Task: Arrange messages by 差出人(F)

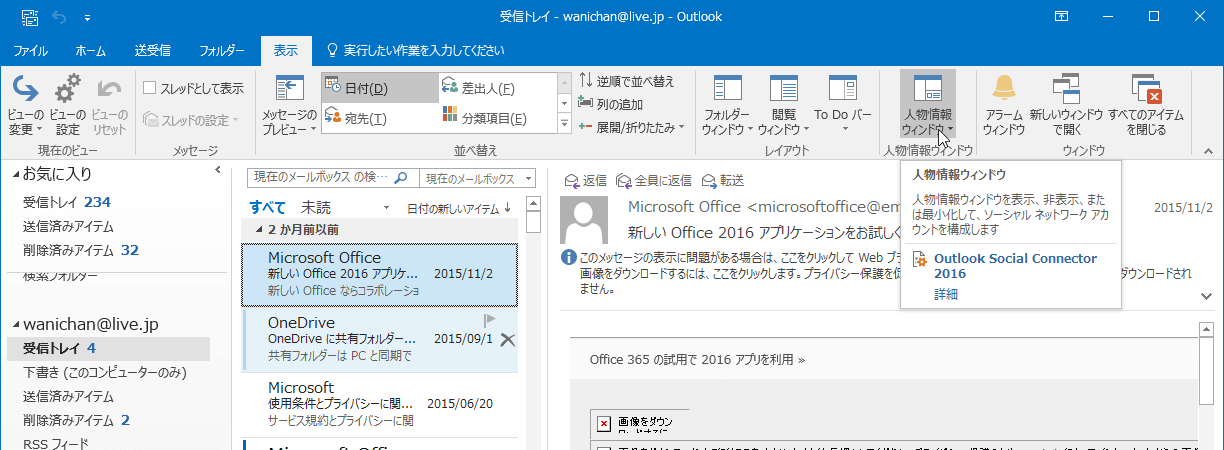Action: [496, 88]
